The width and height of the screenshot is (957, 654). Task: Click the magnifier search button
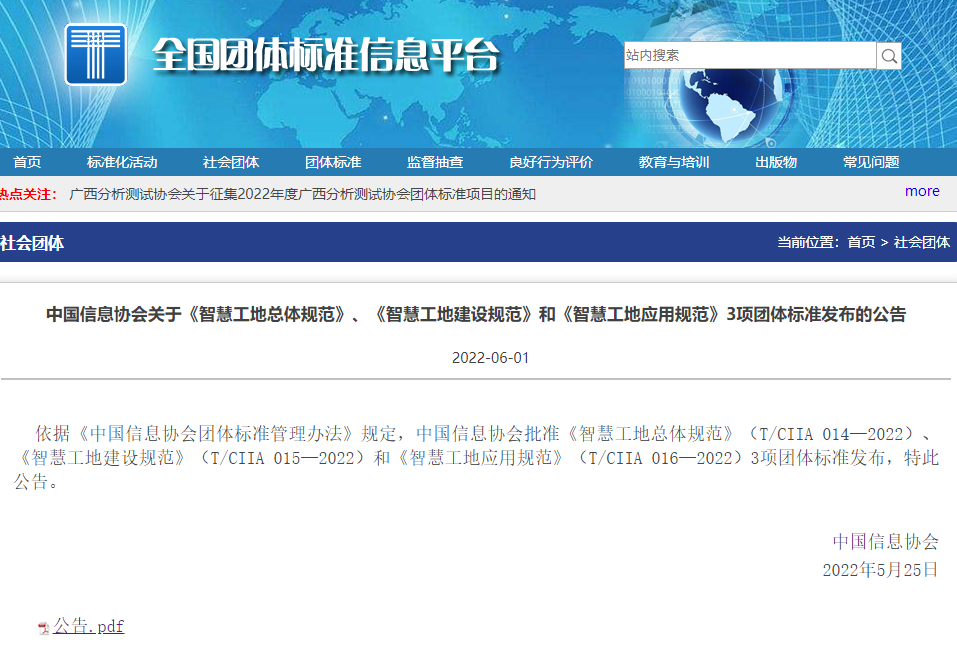[x=889, y=56]
